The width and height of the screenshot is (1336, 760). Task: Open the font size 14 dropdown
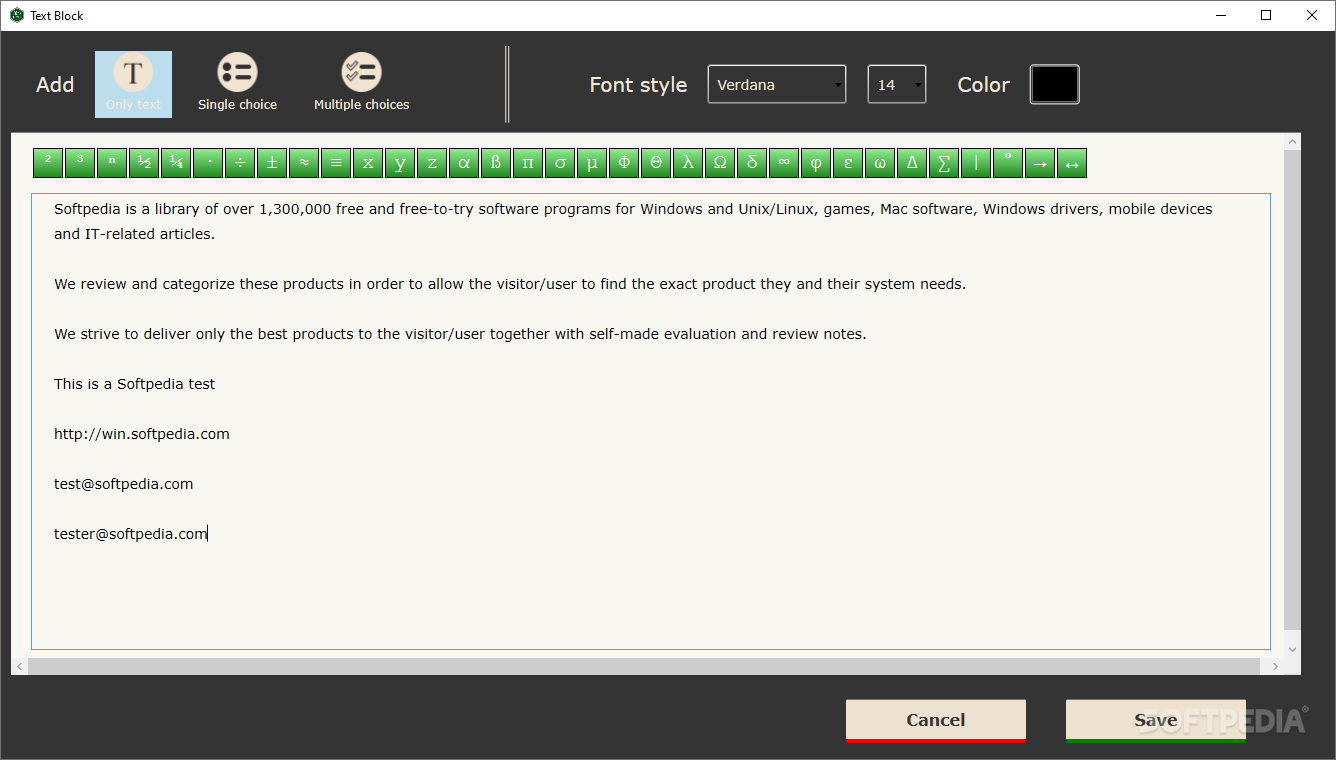pyautogui.click(x=897, y=85)
